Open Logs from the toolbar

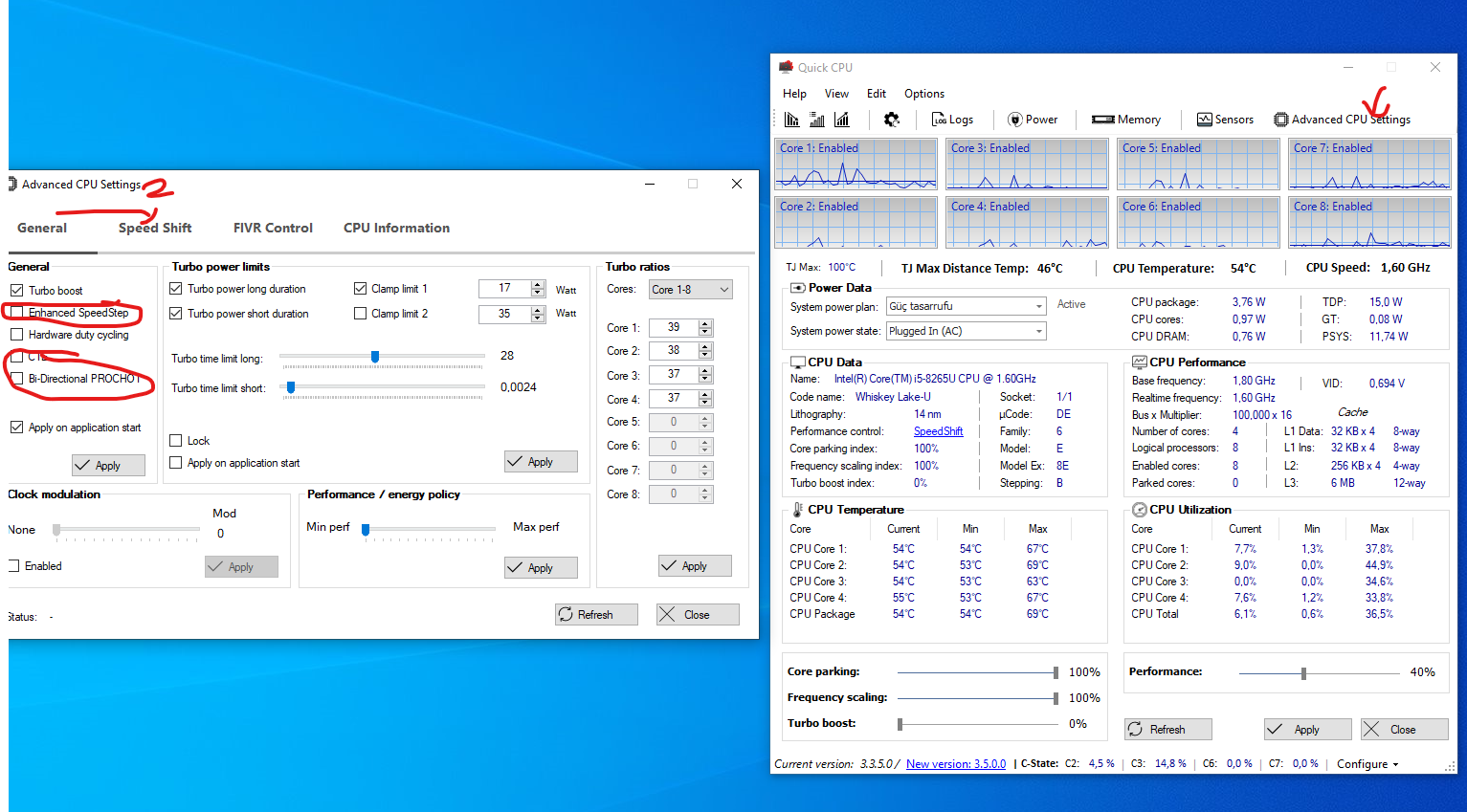pos(952,120)
